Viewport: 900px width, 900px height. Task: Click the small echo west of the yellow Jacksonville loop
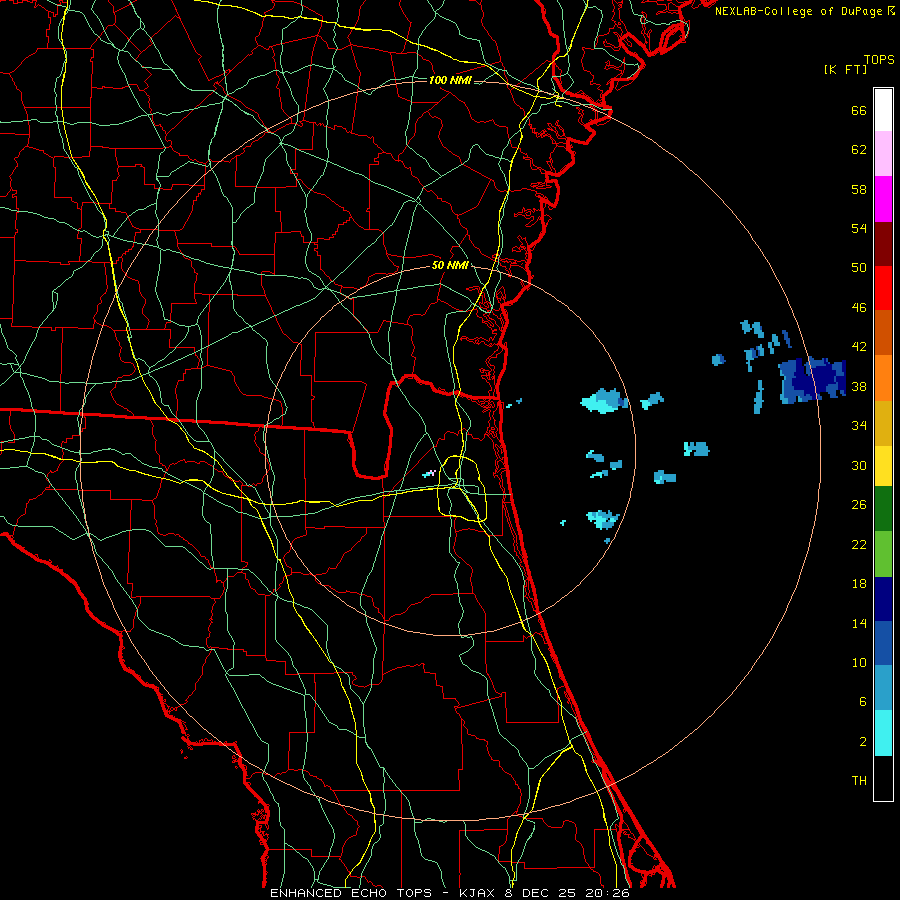[429, 474]
